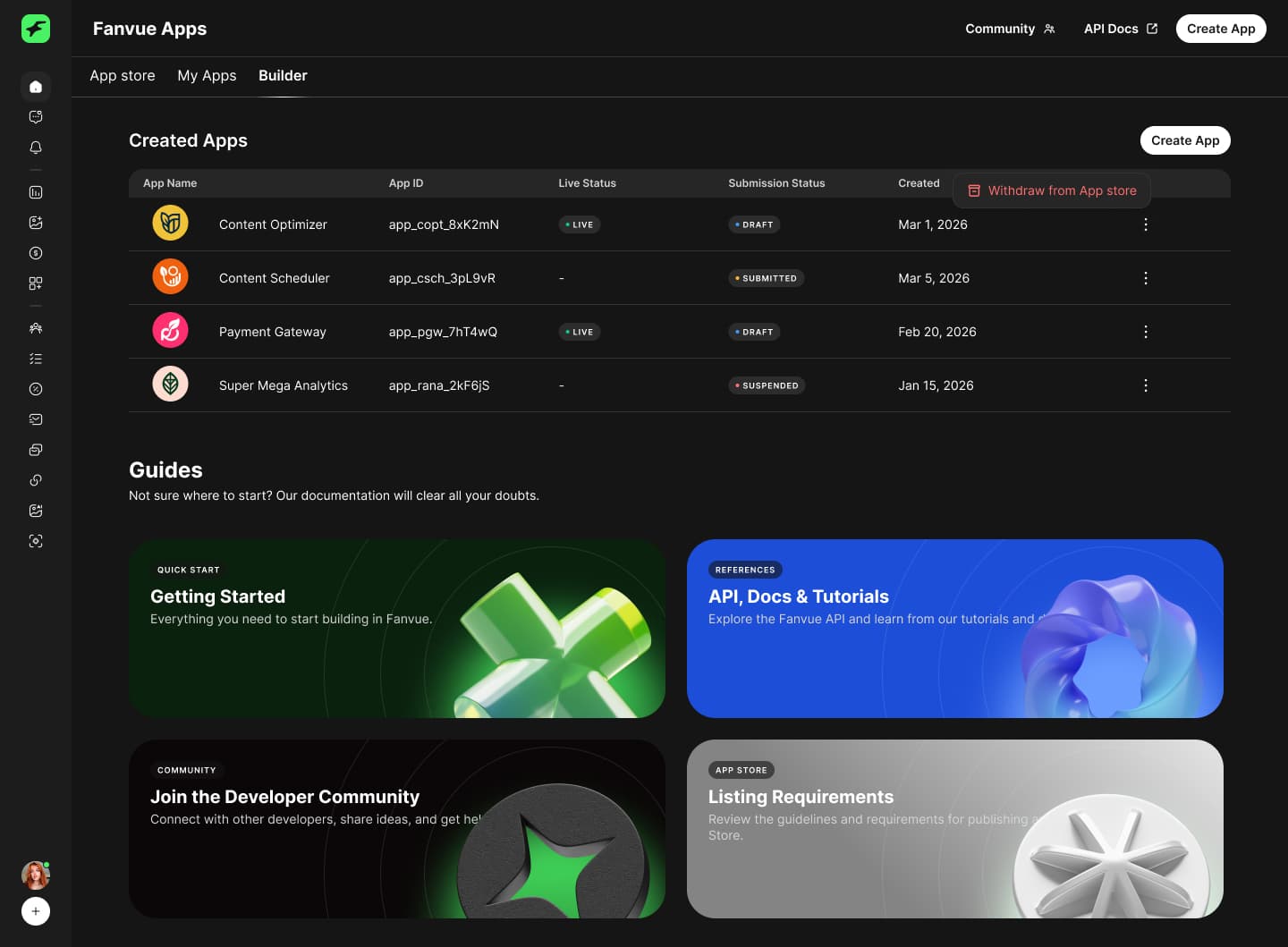Viewport: 1288px width, 947px height.
Task: Click the DRAFT badge for Payment Gateway
Action: click(754, 332)
